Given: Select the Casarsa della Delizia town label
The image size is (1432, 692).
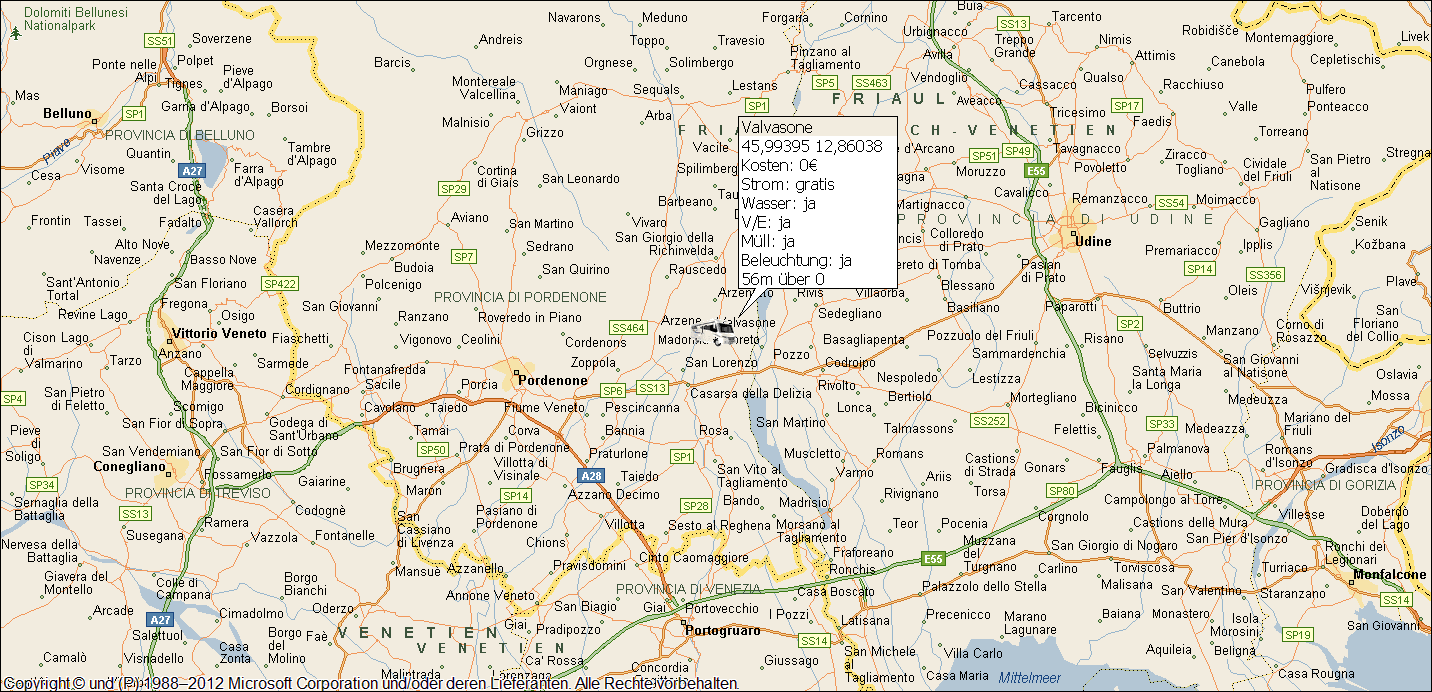Looking at the screenshot, I should tap(752, 393).
